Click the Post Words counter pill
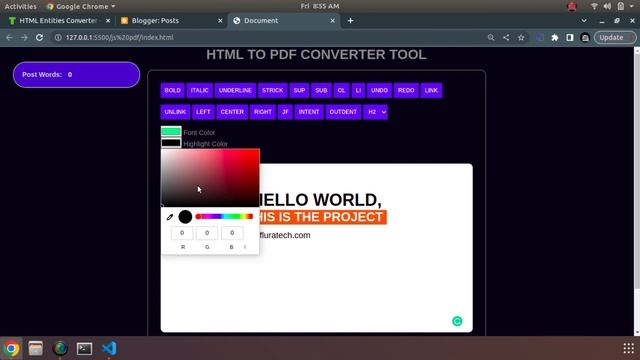Viewport: 640px width, 360px height. [x=76, y=75]
